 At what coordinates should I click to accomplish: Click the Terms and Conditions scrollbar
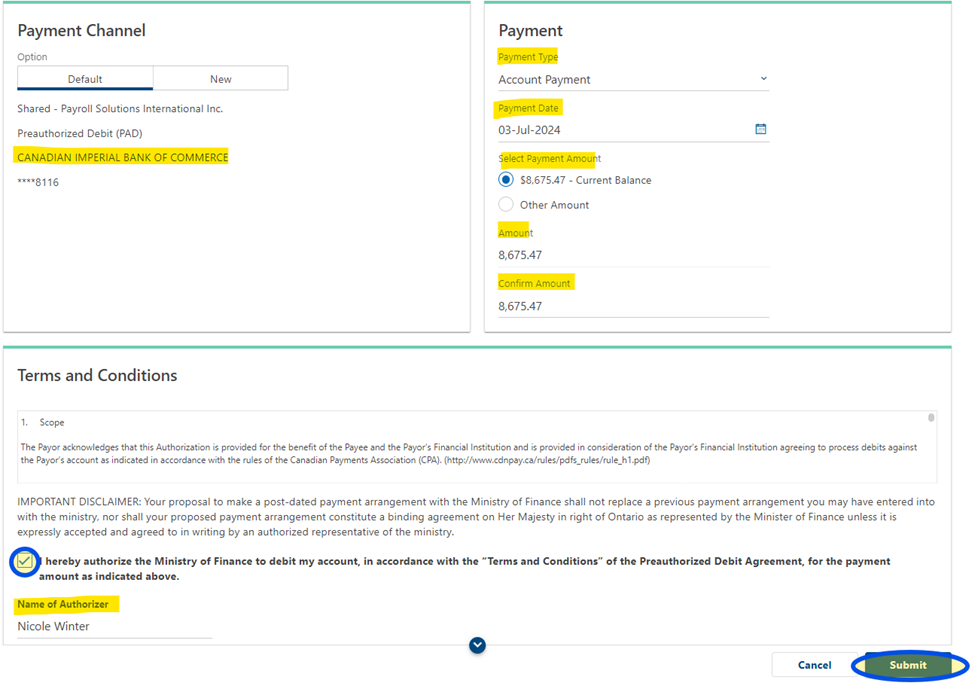pyautogui.click(x=931, y=418)
